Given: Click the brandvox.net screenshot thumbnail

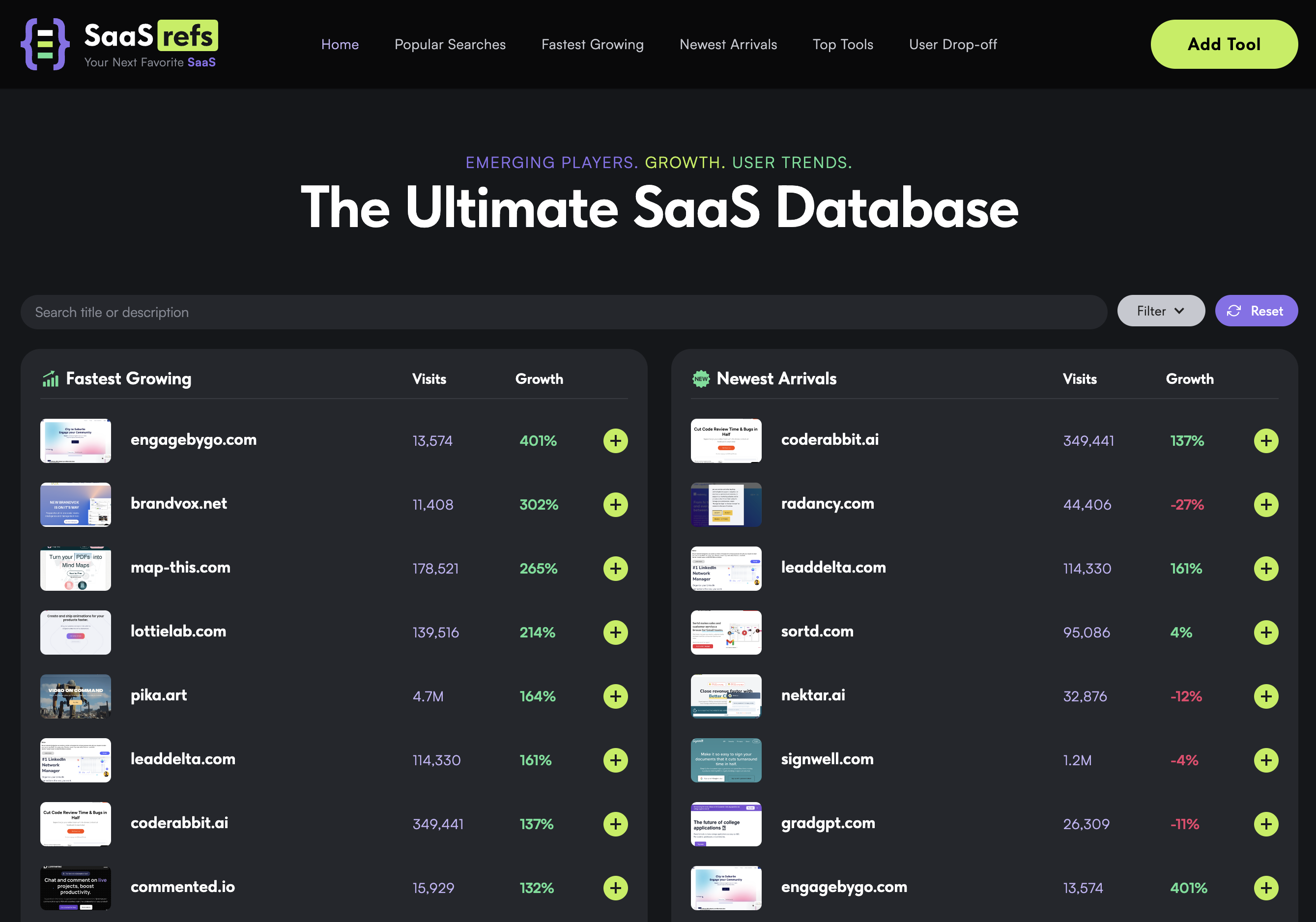Looking at the screenshot, I should point(76,505).
